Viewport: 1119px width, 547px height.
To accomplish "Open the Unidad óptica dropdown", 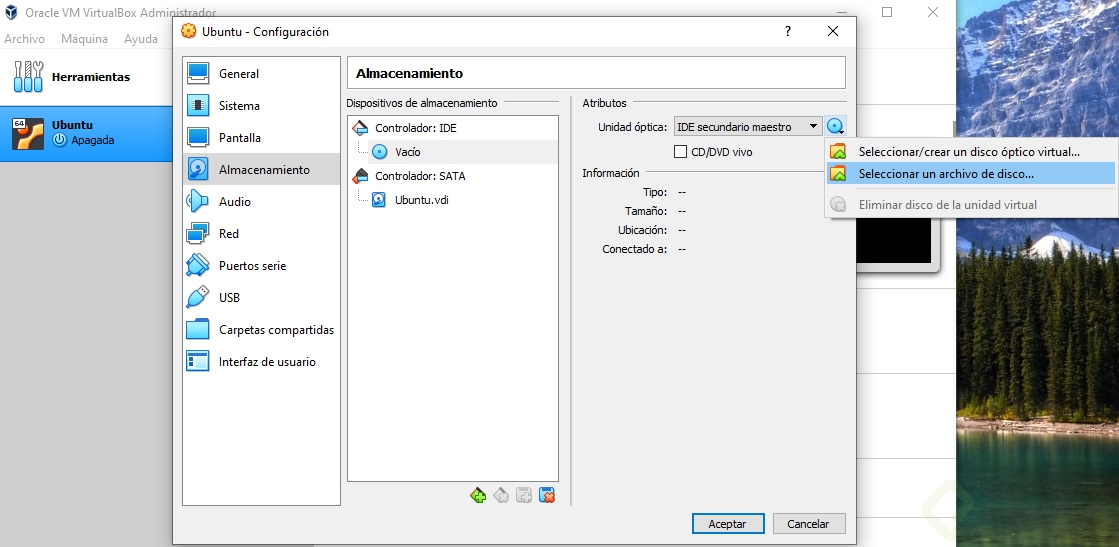I will pyautogui.click(x=748, y=127).
